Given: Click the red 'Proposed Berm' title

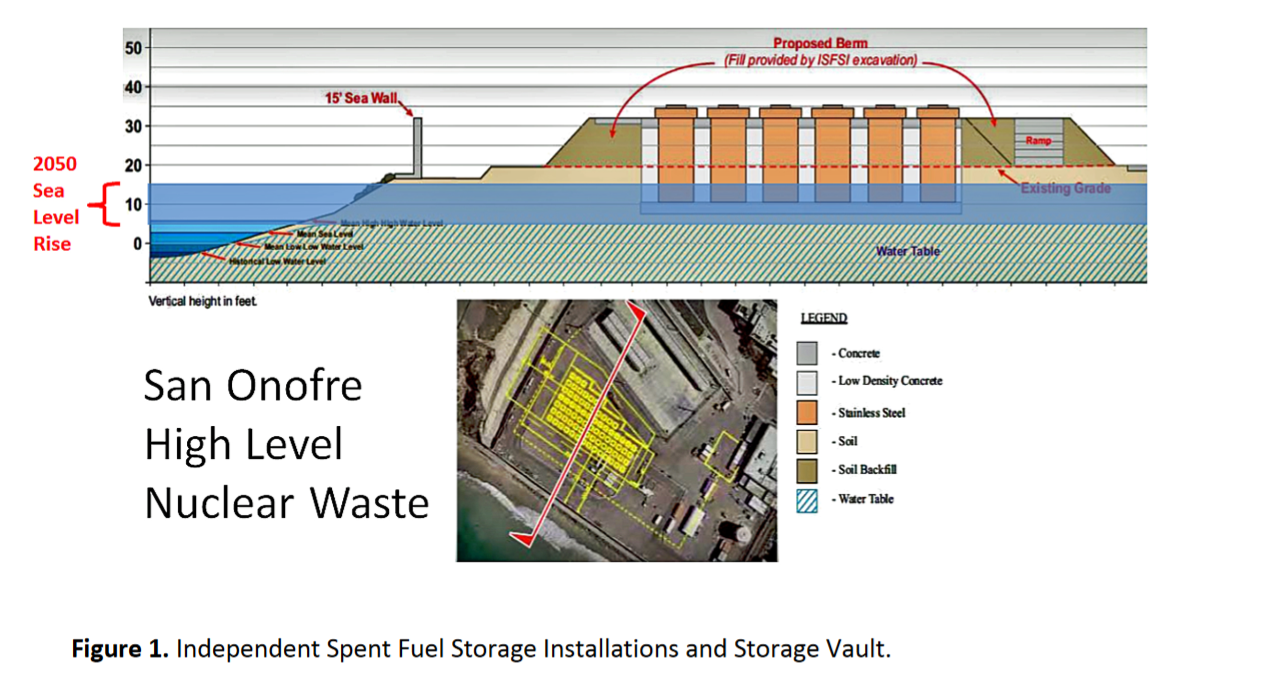Looking at the screenshot, I should point(820,43).
